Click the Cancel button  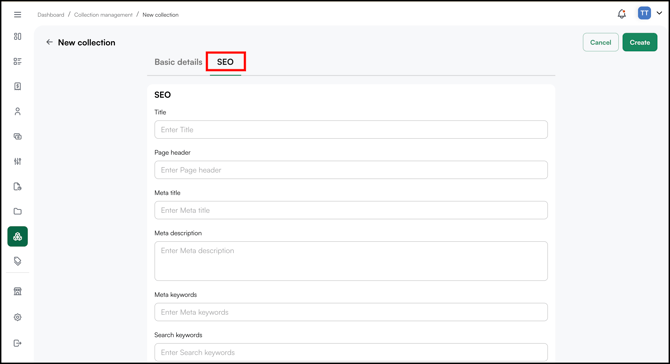click(x=600, y=42)
